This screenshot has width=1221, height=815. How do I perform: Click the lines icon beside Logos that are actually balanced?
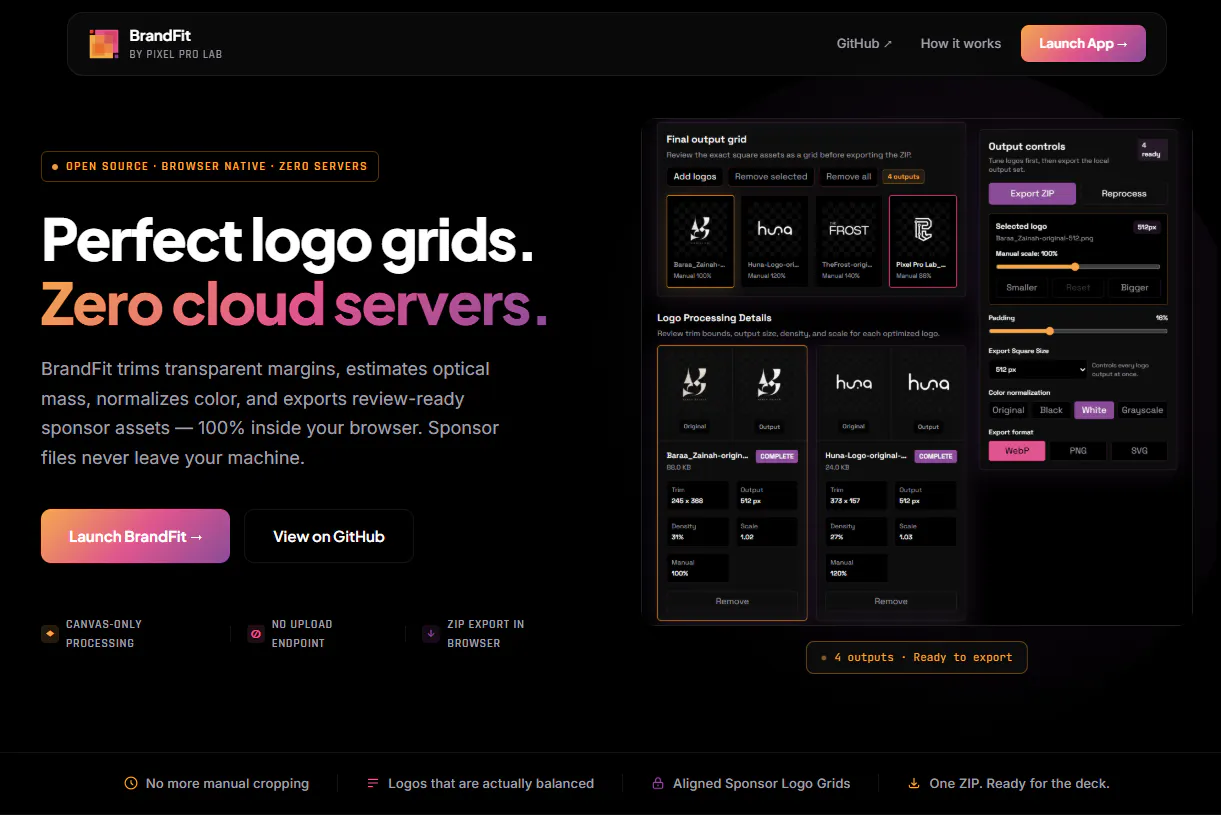(x=373, y=783)
